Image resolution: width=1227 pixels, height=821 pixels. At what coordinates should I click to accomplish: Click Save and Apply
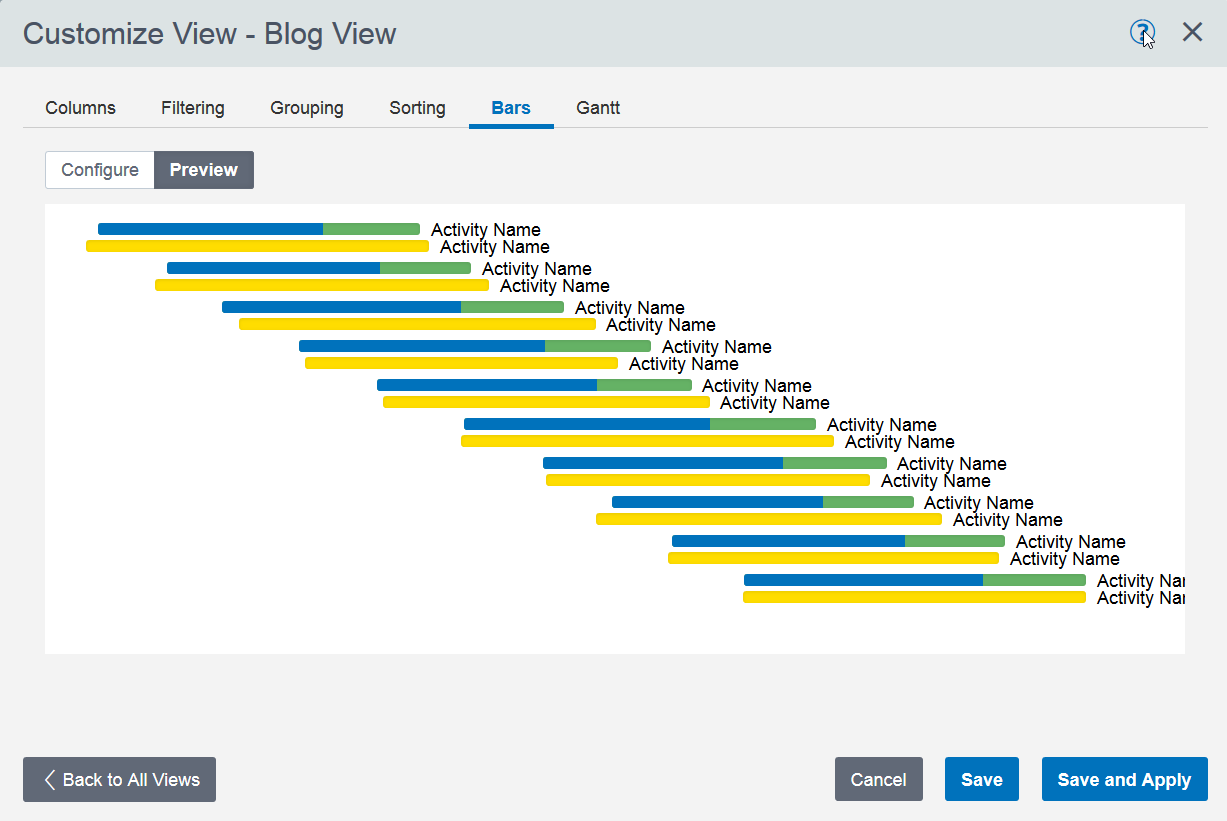coord(1124,780)
